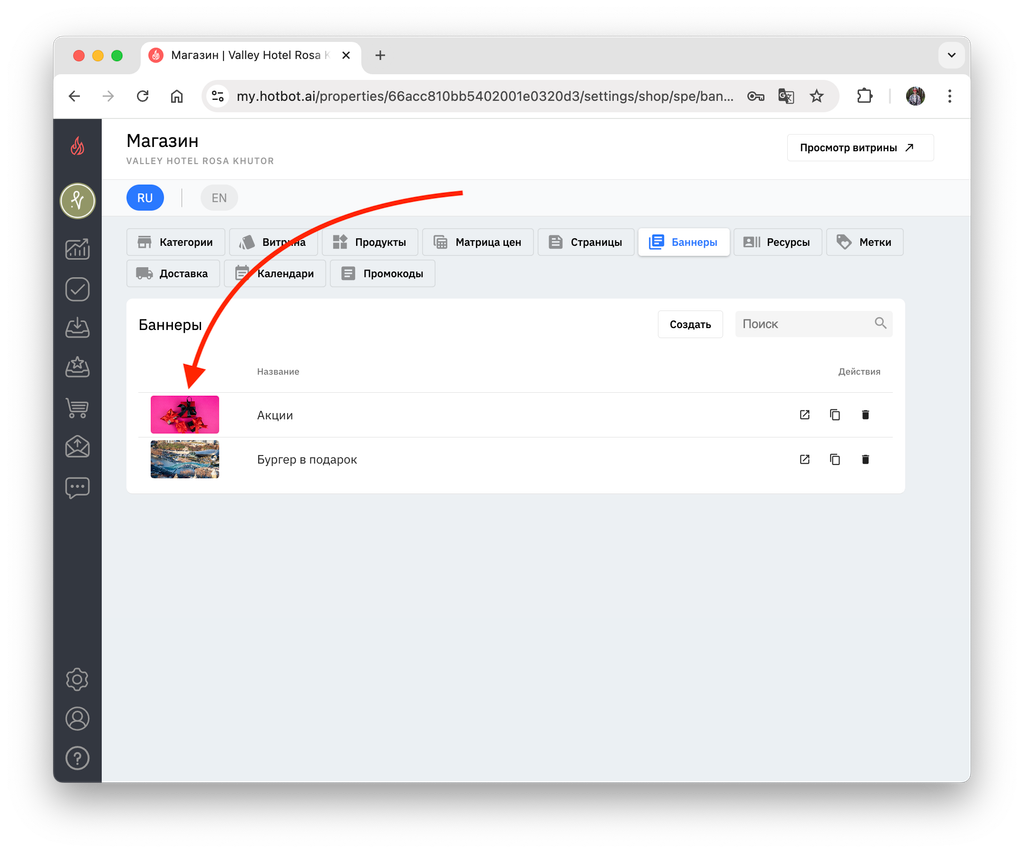This screenshot has height=853, width=1024.
Task: Open the Ресурсы tab
Action: pos(778,242)
